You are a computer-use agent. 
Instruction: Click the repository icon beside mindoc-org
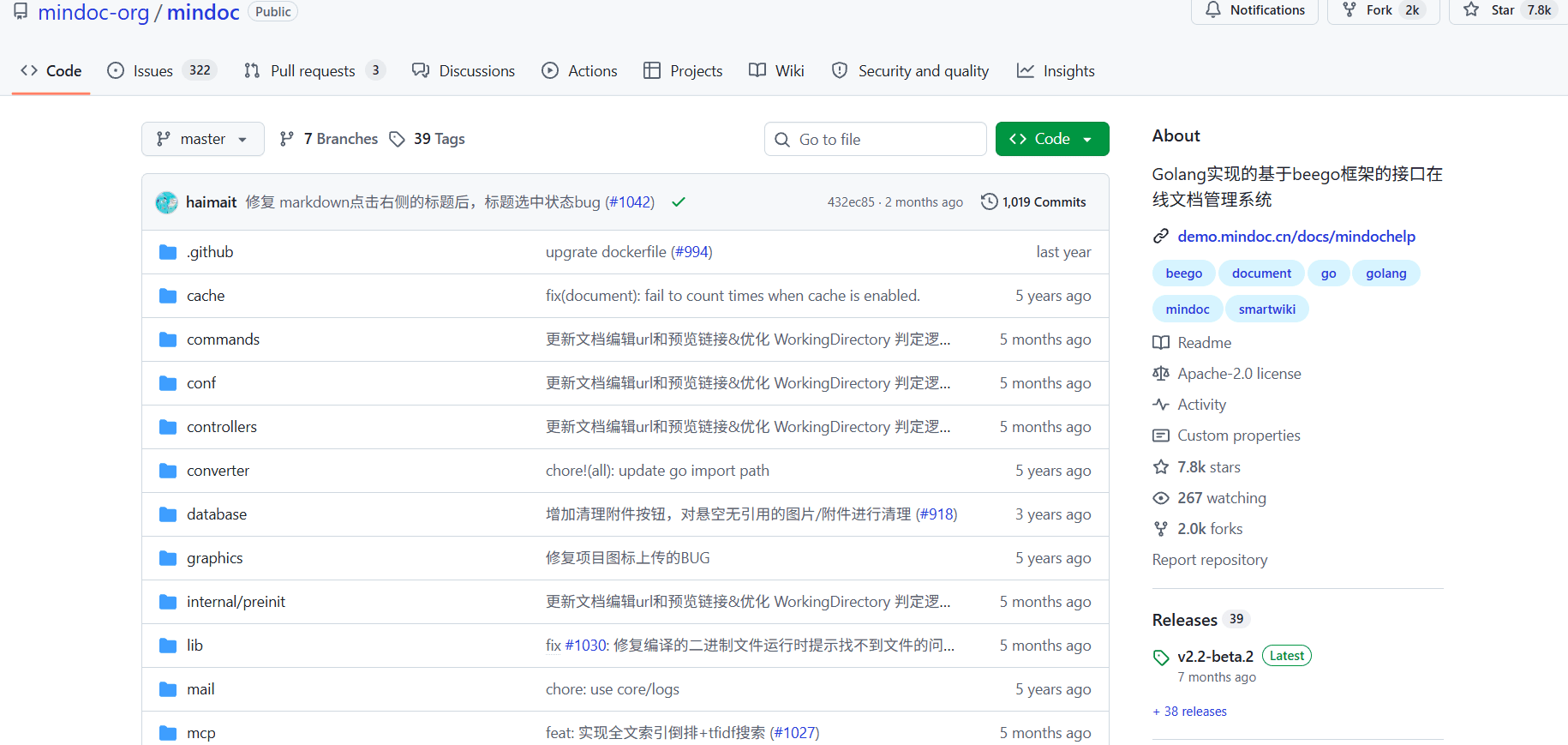pos(21,11)
